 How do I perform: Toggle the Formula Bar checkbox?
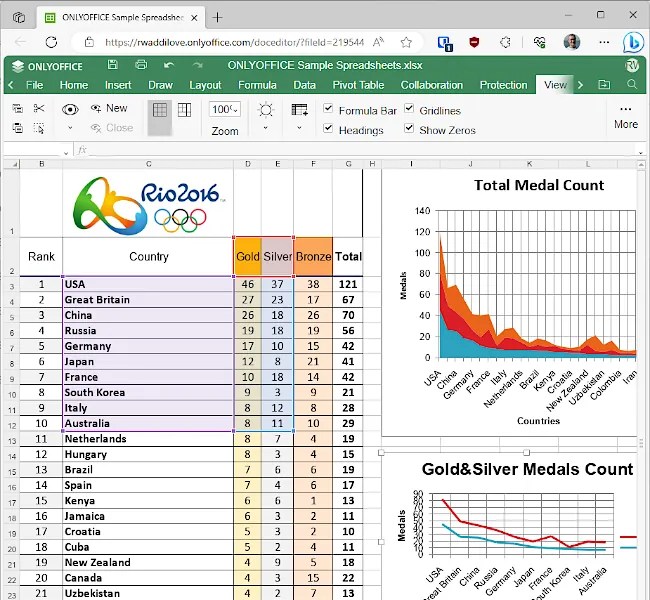point(328,108)
